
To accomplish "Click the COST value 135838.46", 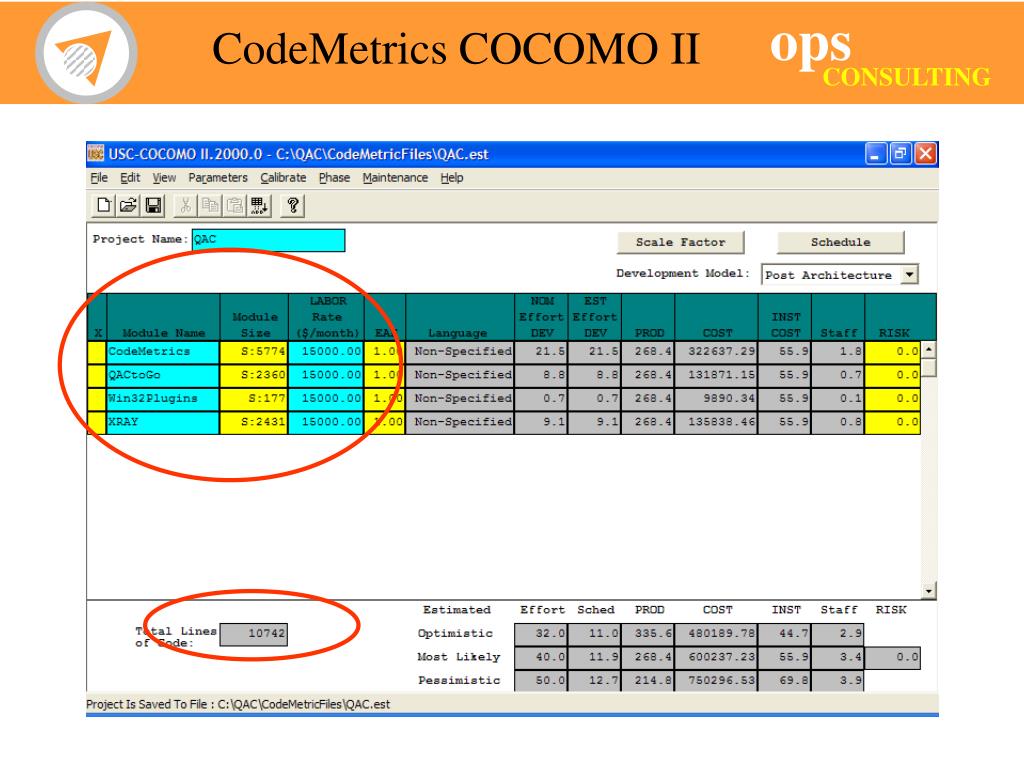I will point(716,422).
